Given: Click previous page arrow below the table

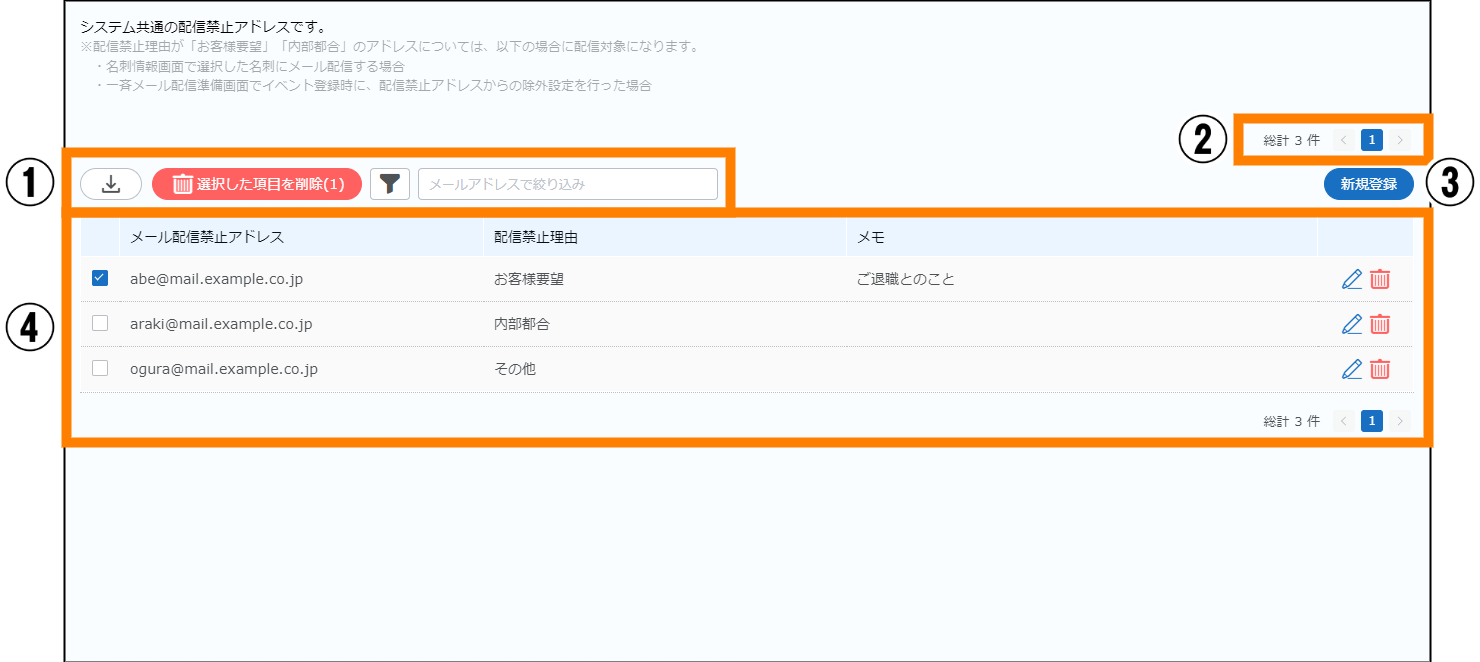Looking at the screenshot, I should [x=1344, y=421].
